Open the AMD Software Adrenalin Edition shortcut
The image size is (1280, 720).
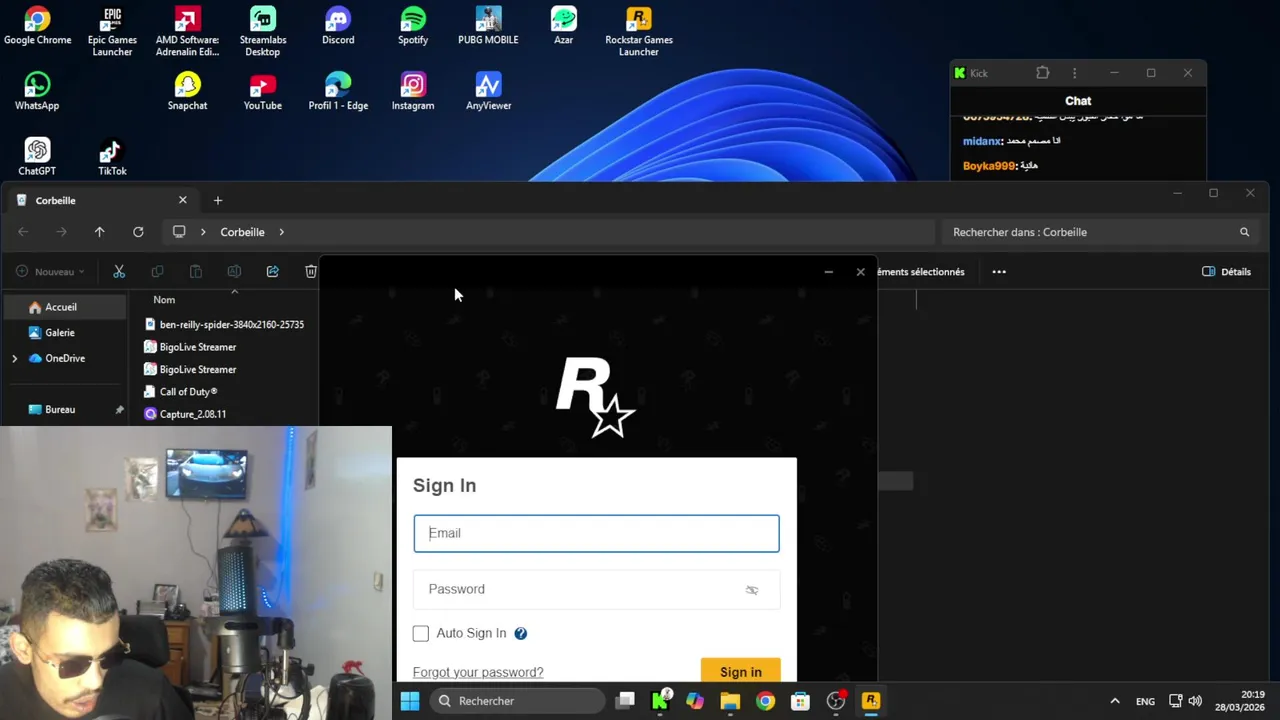(187, 32)
